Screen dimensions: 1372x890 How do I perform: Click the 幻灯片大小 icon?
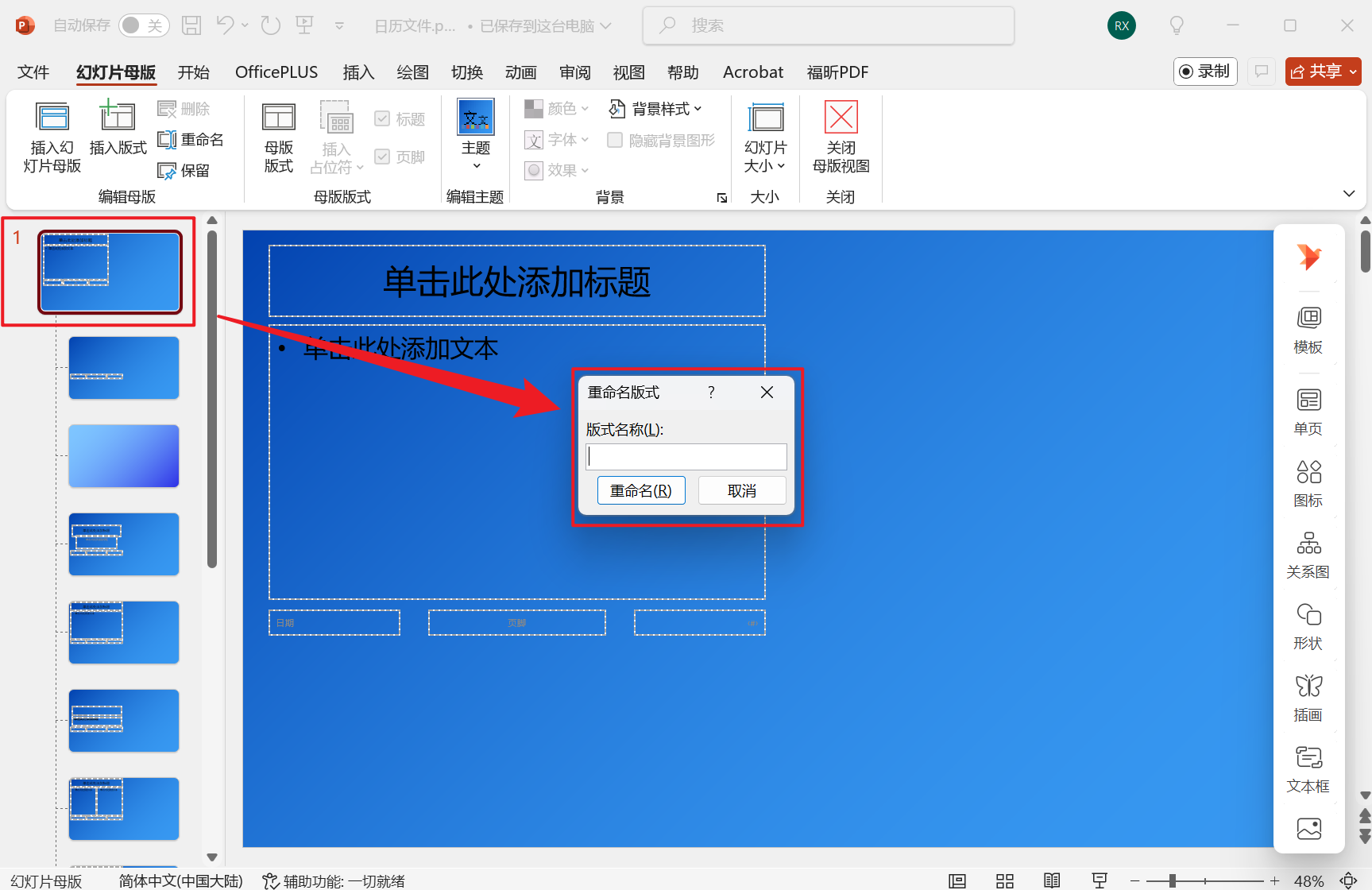coord(764,135)
